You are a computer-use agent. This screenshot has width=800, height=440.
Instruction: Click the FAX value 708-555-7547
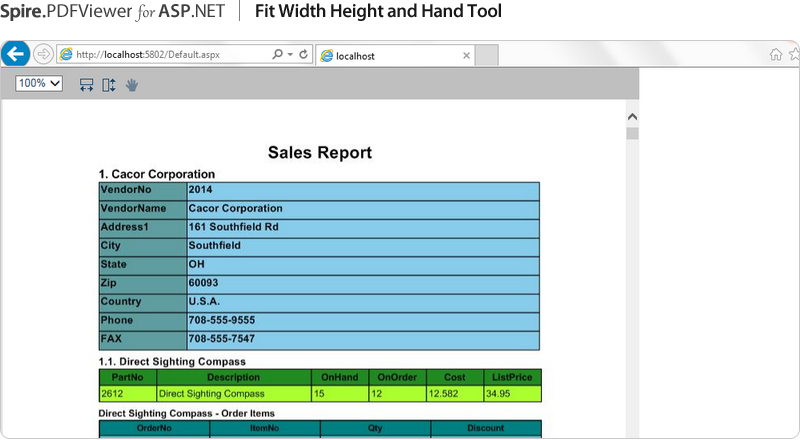tap(363, 340)
